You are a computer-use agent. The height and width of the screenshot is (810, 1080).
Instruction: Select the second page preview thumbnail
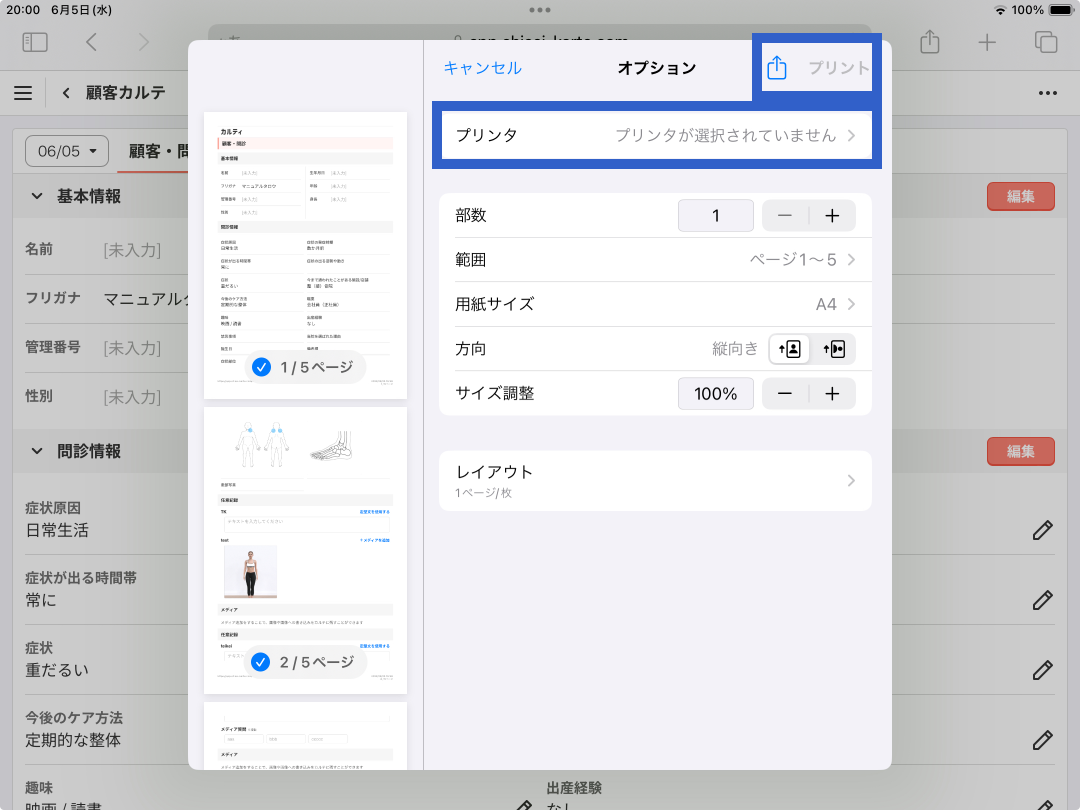(305, 550)
